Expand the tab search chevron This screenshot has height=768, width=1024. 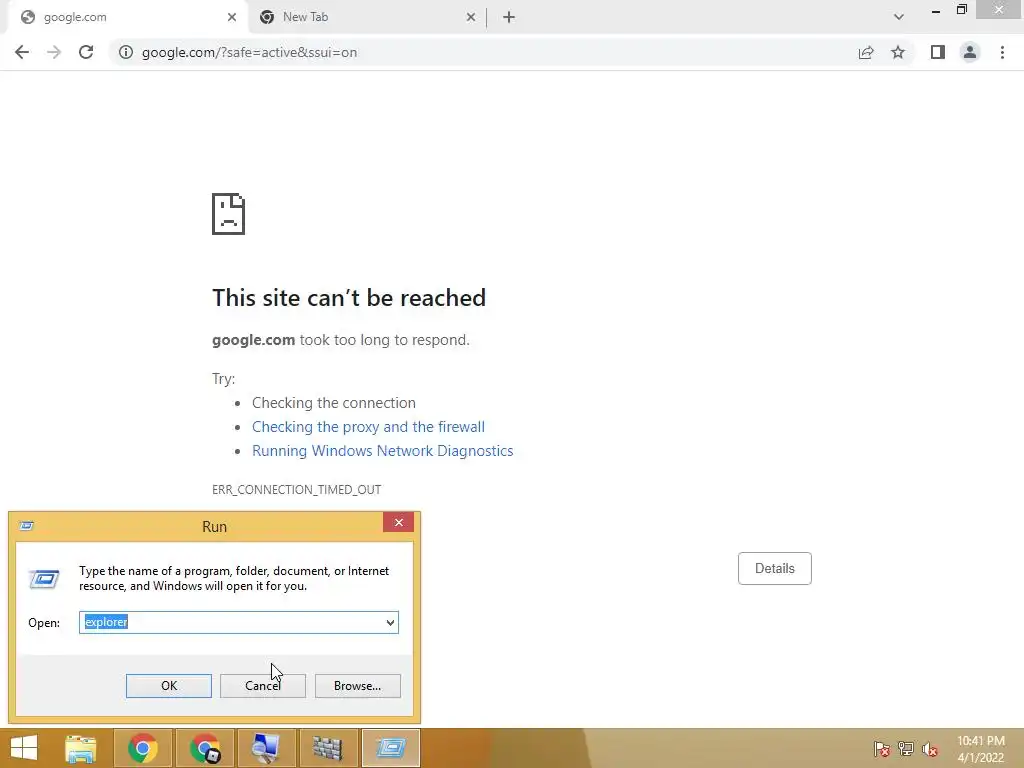(899, 17)
